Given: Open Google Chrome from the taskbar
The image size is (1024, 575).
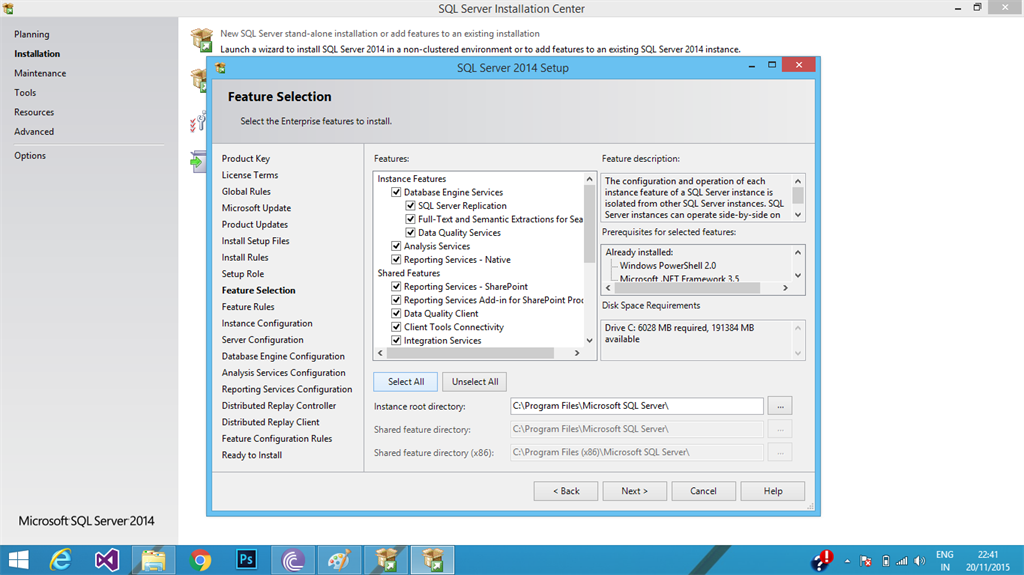Looking at the screenshot, I should click(200, 560).
